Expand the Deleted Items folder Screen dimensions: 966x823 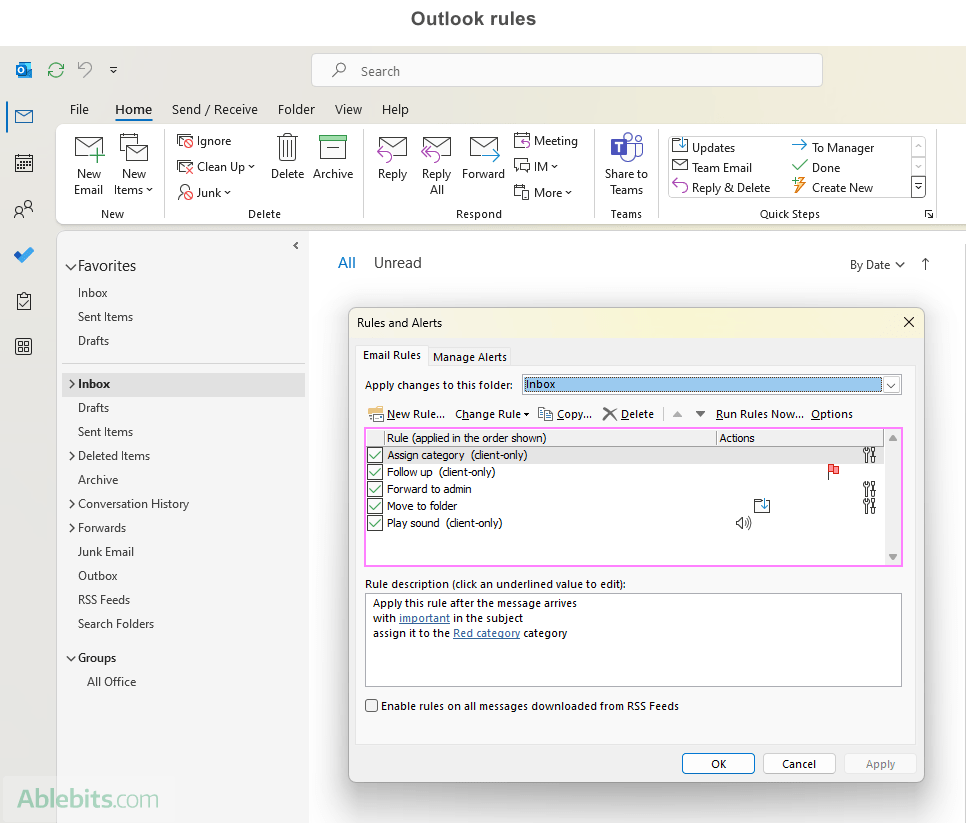click(70, 455)
